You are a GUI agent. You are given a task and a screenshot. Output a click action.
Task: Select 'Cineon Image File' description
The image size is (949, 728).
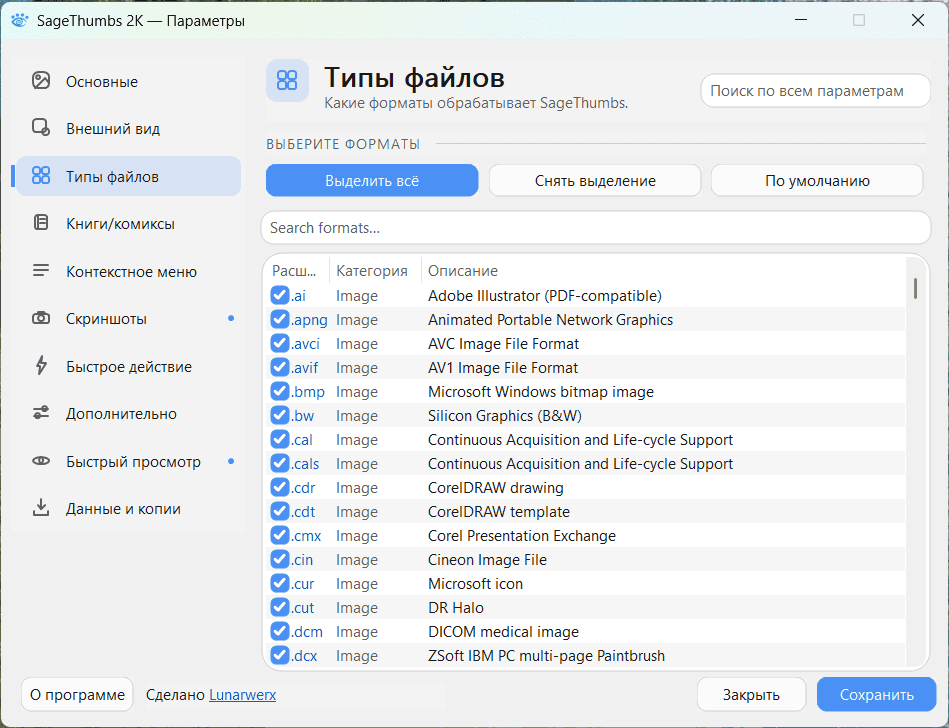[x=487, y=560]
